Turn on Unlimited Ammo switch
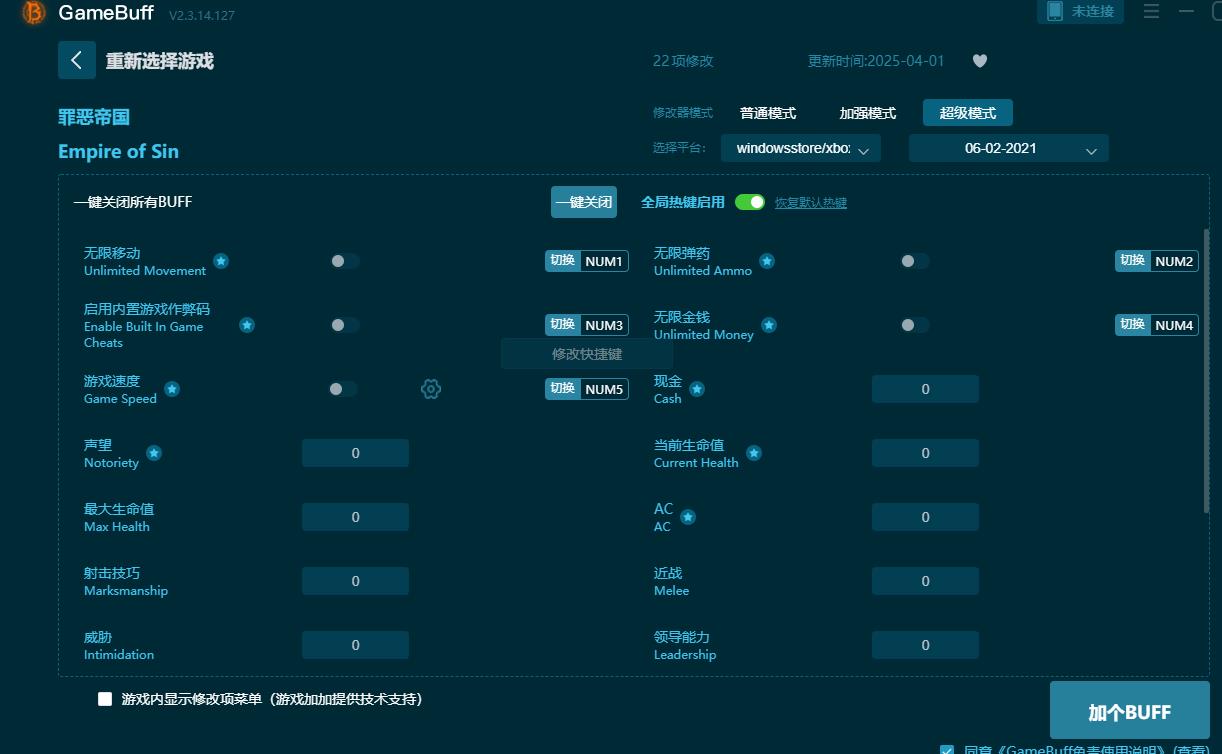This screenshot has height=754, width=1222. [x=914, y=261]
